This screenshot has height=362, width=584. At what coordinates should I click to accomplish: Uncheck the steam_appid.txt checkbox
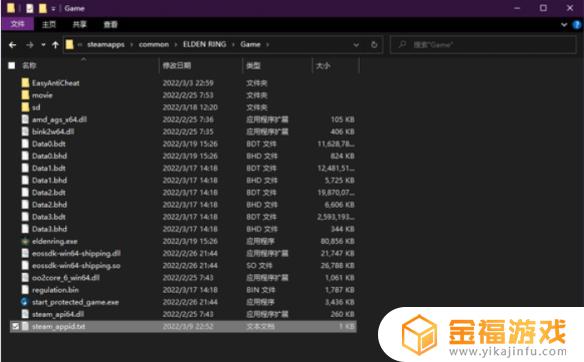pos(15,327)
